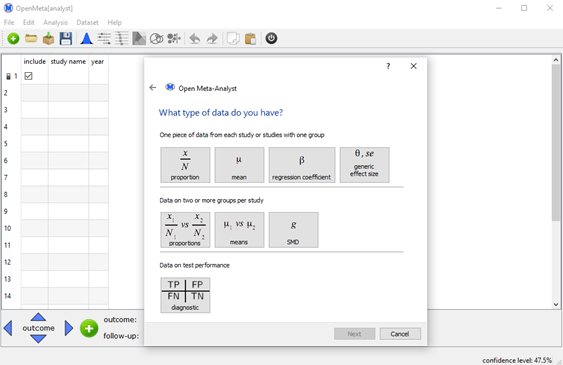
Task: Select the SMD data type option
Action: (x=293, y=230)
